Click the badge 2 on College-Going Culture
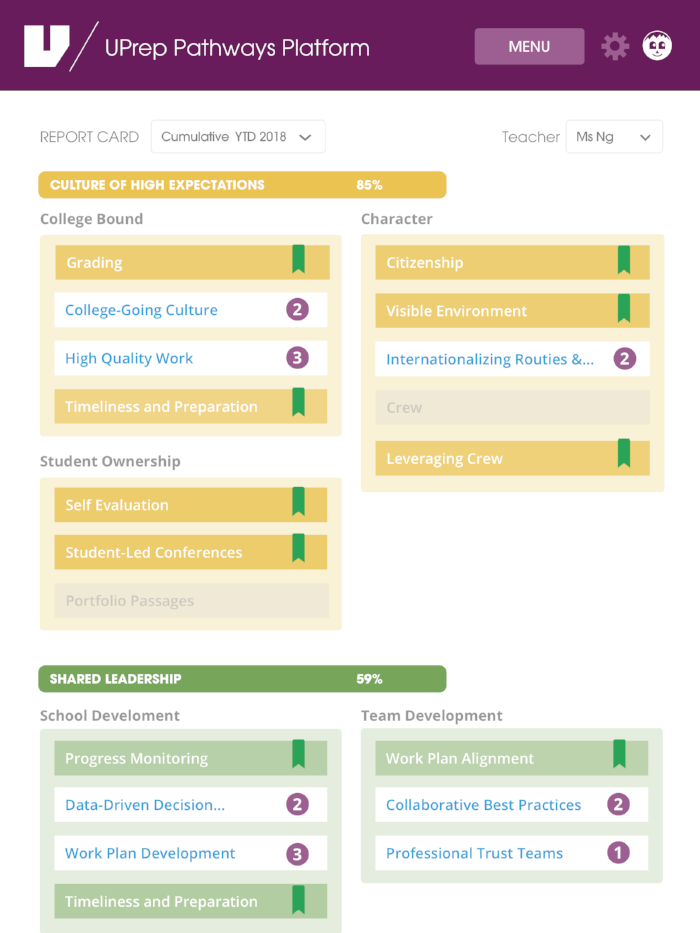 [298, 309]
